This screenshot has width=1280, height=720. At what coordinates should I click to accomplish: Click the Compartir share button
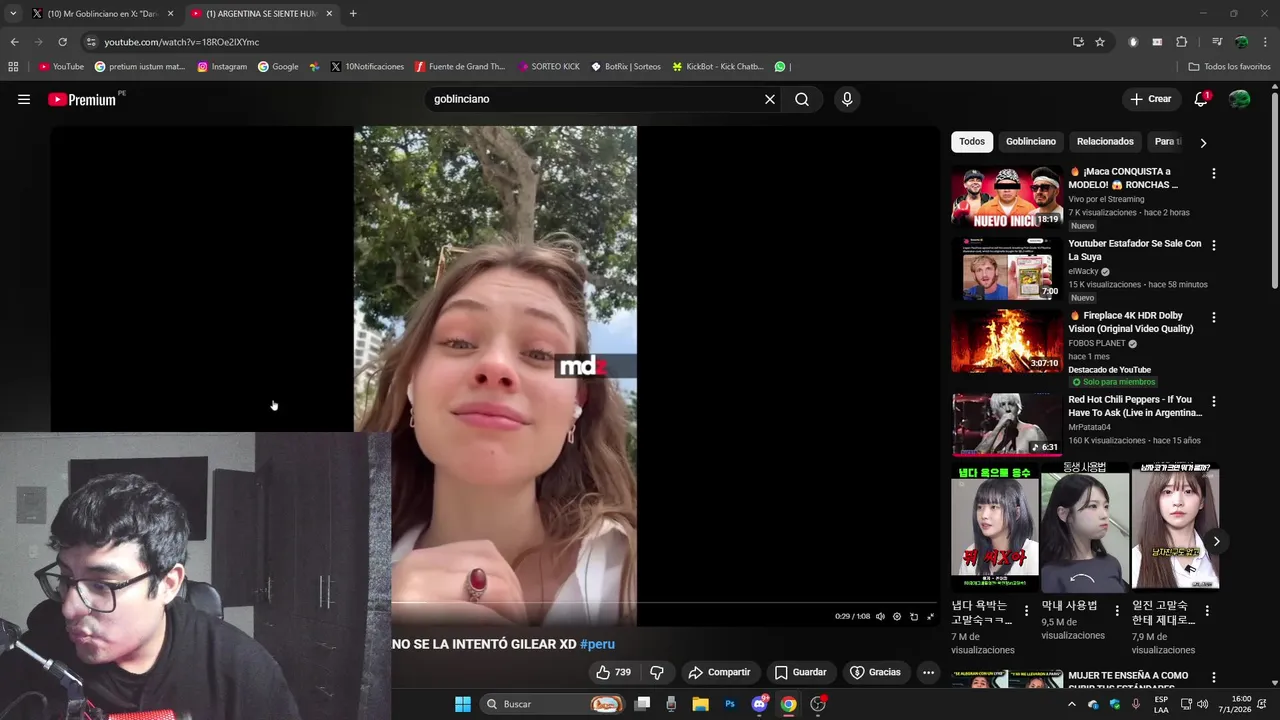point(719,672)
